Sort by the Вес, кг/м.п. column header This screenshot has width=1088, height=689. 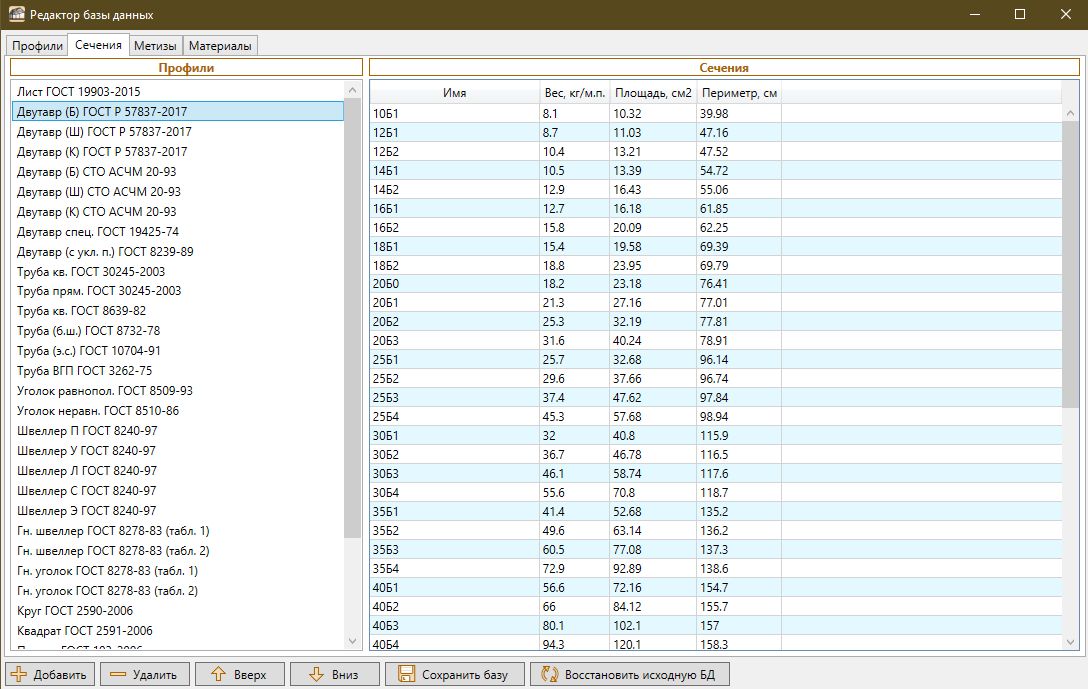(x=574, y=93)
